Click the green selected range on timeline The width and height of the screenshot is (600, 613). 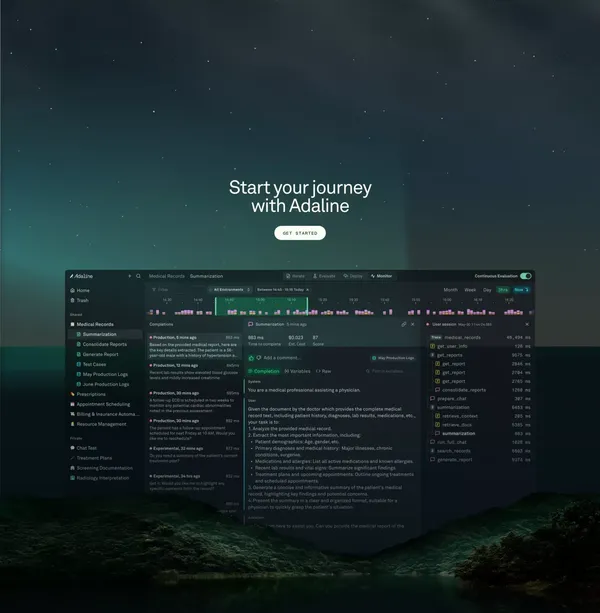261,306
